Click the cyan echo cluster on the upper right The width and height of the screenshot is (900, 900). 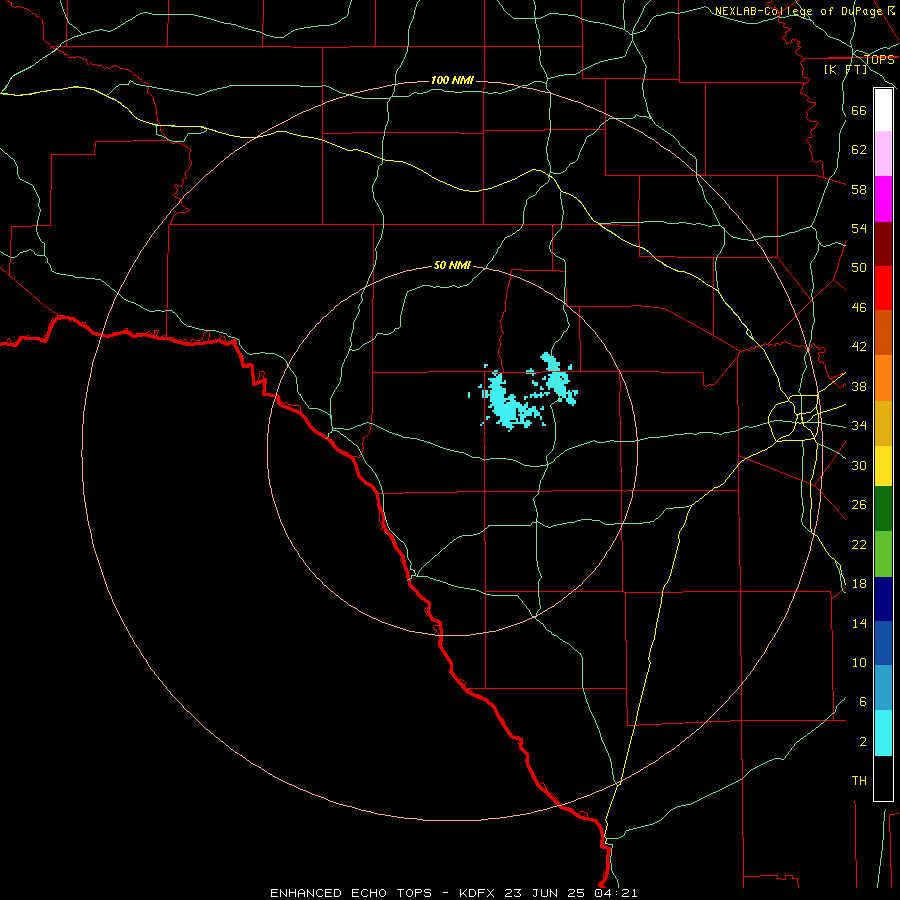(557, 378)
